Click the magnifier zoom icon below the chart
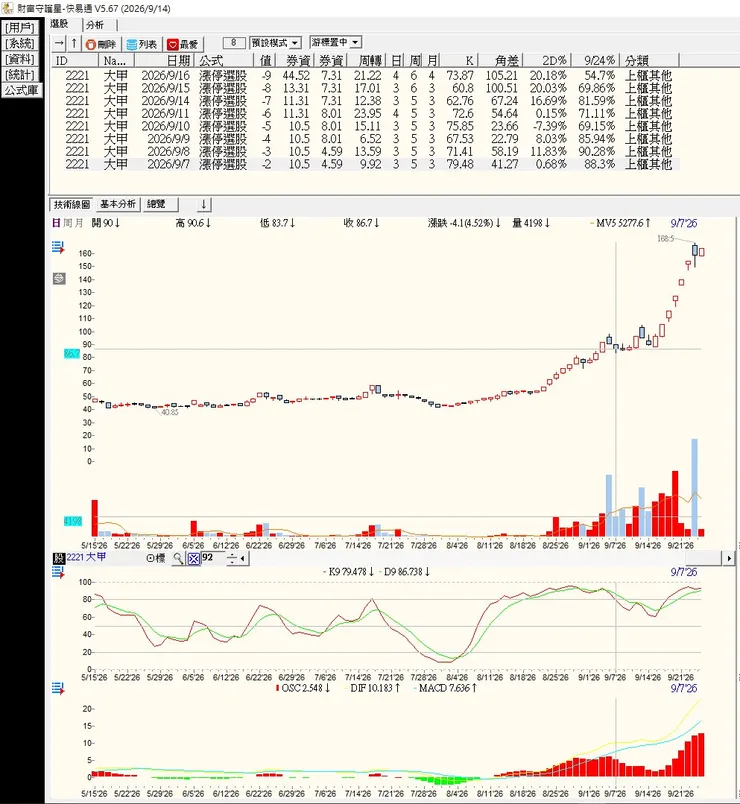Image resolution: width=740 pixels, height=804 pixels. click(x=178, y=558)
